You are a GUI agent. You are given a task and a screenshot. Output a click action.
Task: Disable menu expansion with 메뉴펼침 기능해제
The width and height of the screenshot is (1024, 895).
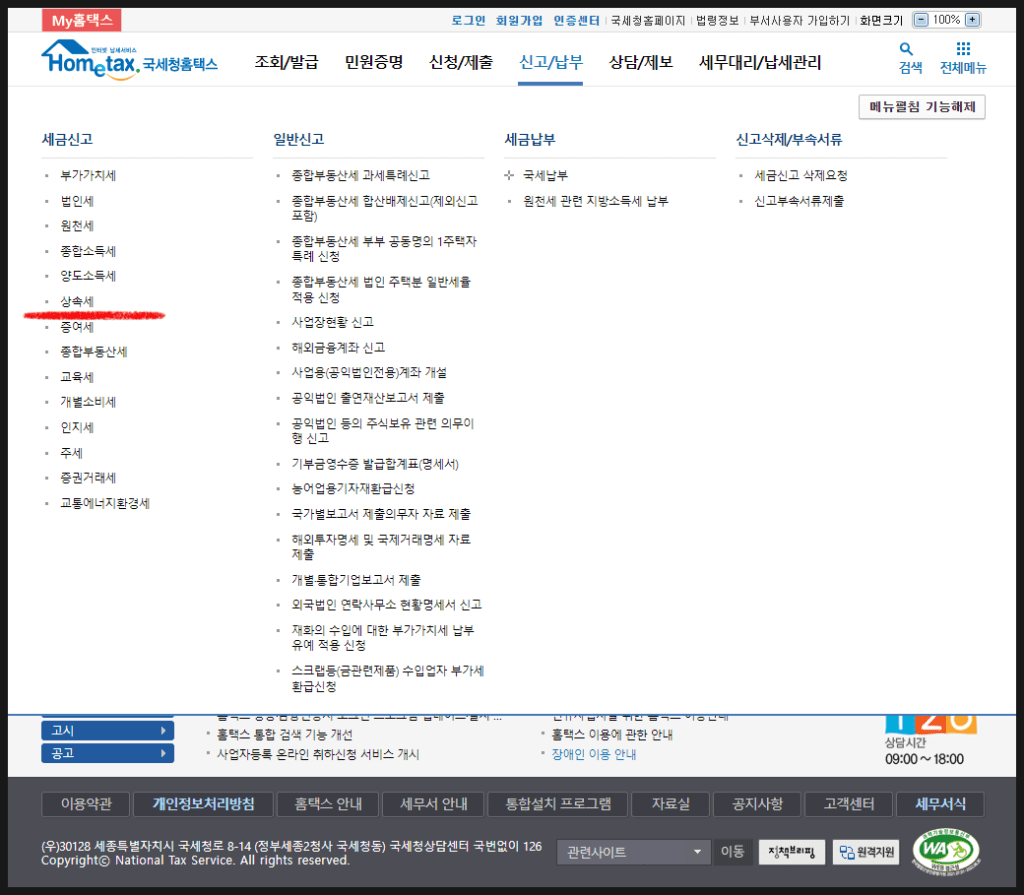921,107
